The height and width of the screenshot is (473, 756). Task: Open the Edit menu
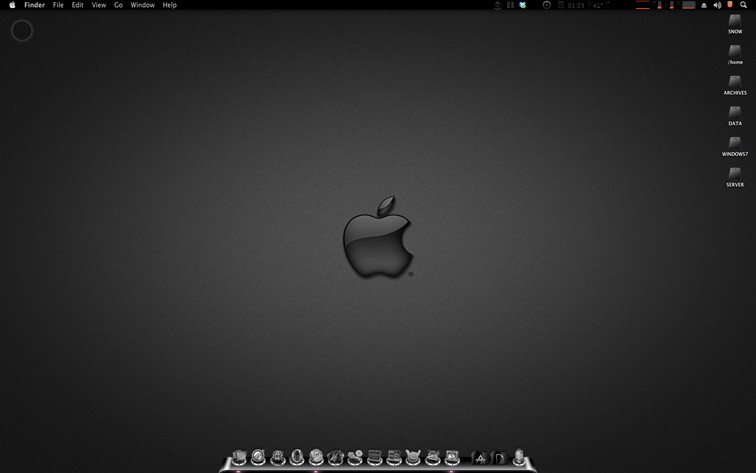(78, 5)
